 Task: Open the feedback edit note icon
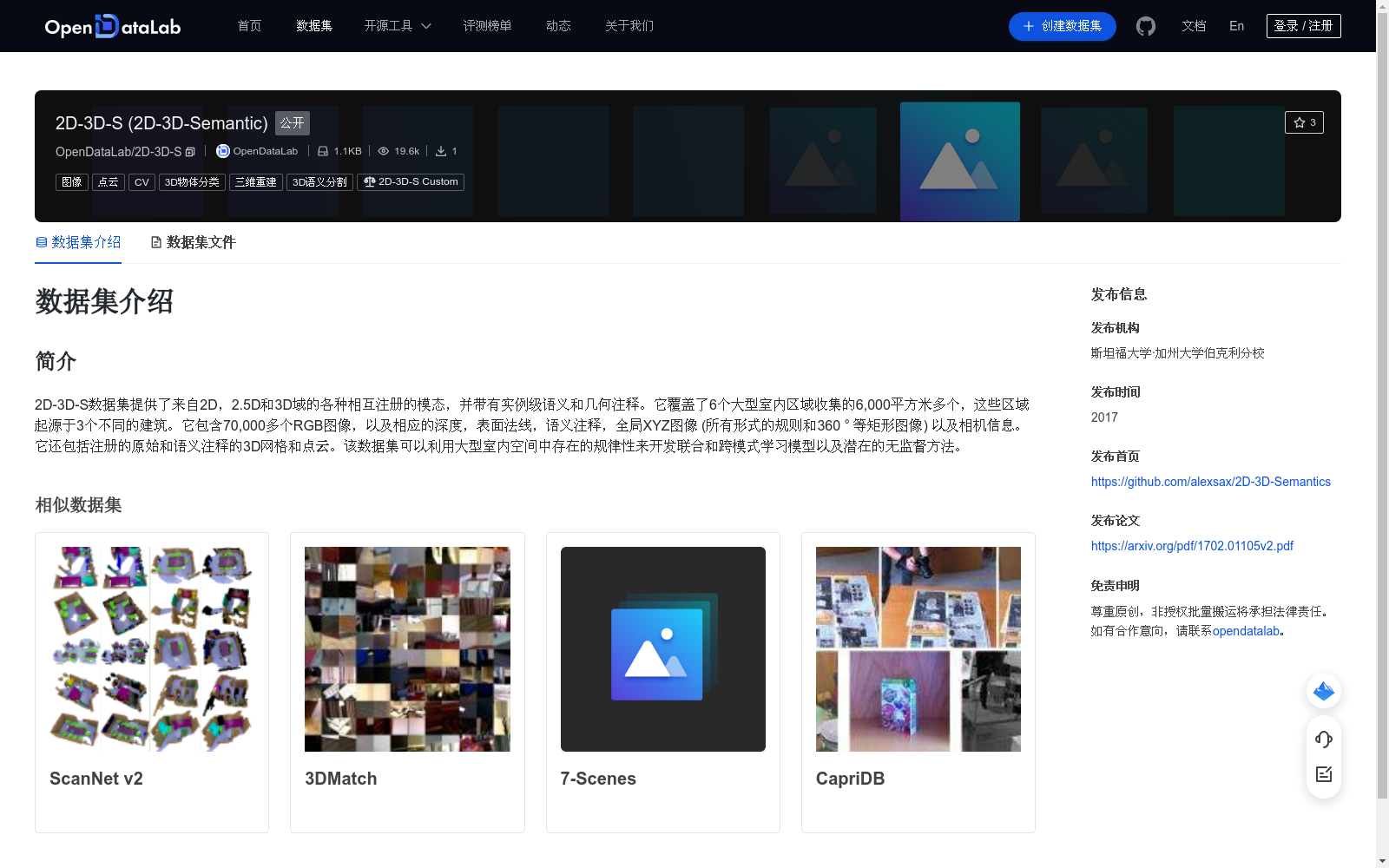click(x=1324, y=774)
